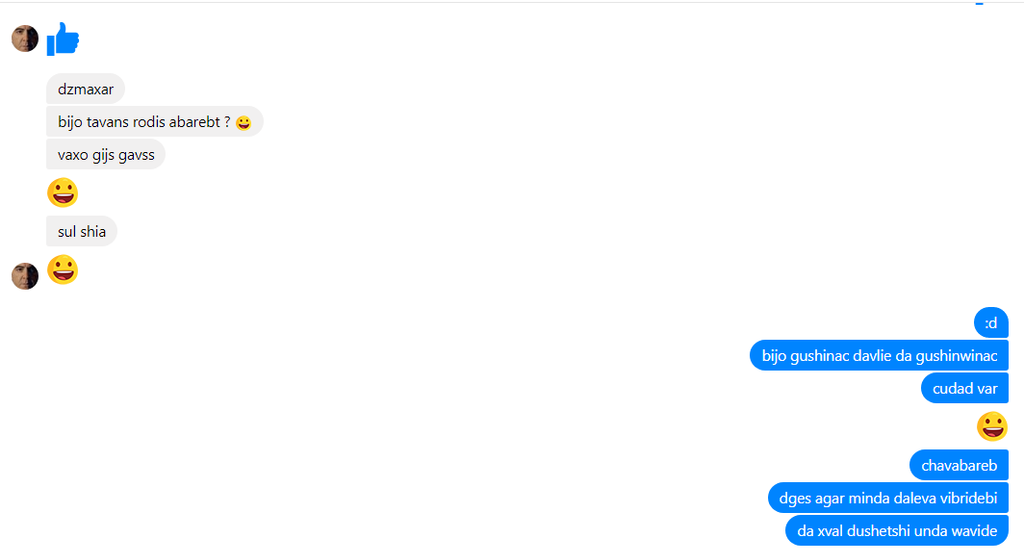Click the avatar beside the last received emoji

click(x=25, y=276)
